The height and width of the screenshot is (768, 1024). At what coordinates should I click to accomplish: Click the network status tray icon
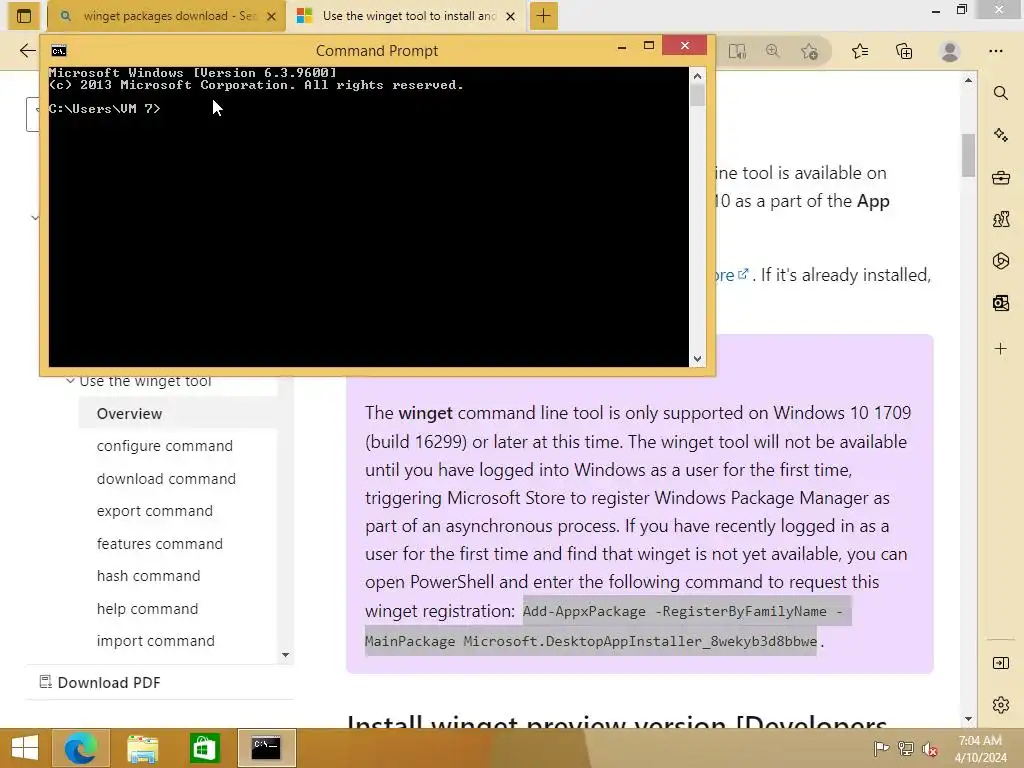[906, 748]
